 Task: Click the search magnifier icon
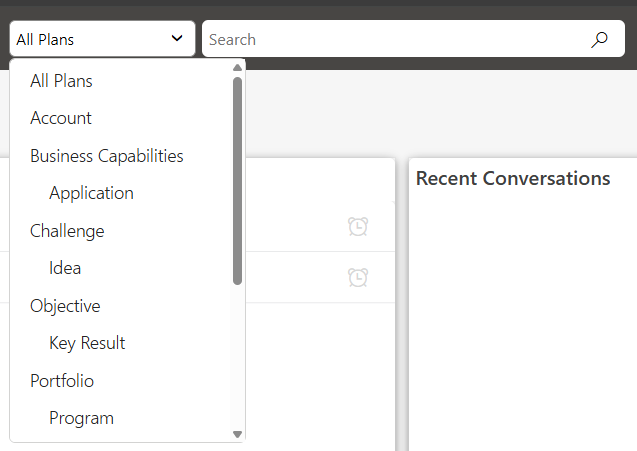pyautogui.click(x=599, y=39)
